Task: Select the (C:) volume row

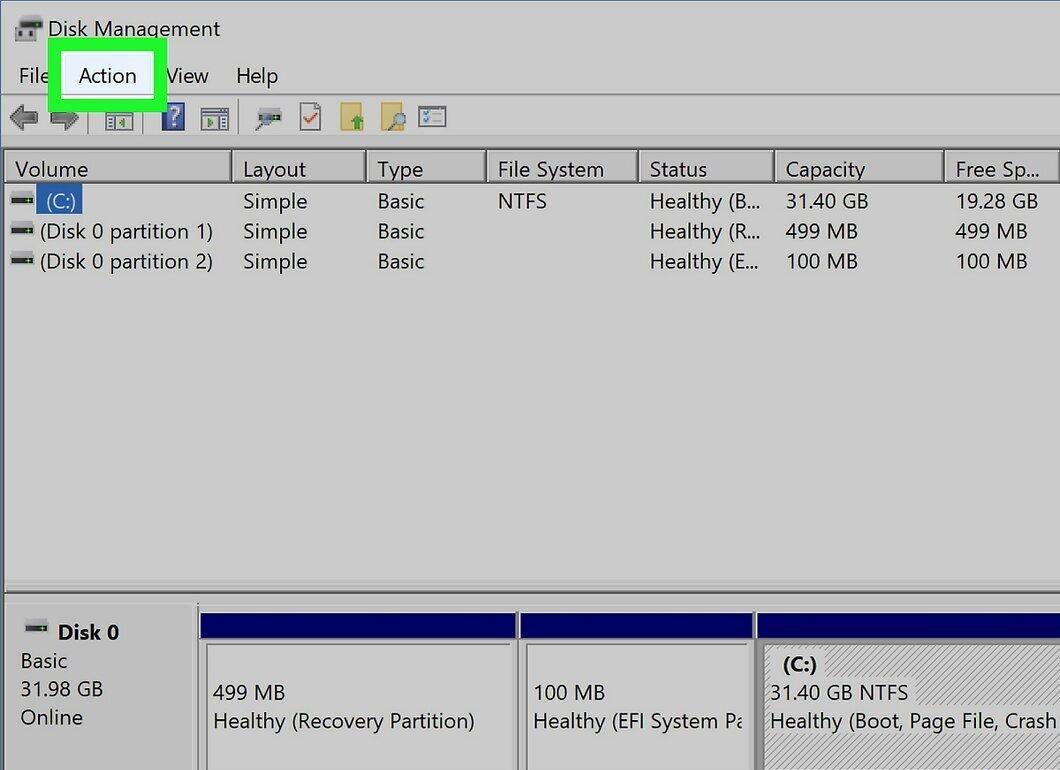Action: [x=530, y=201]
